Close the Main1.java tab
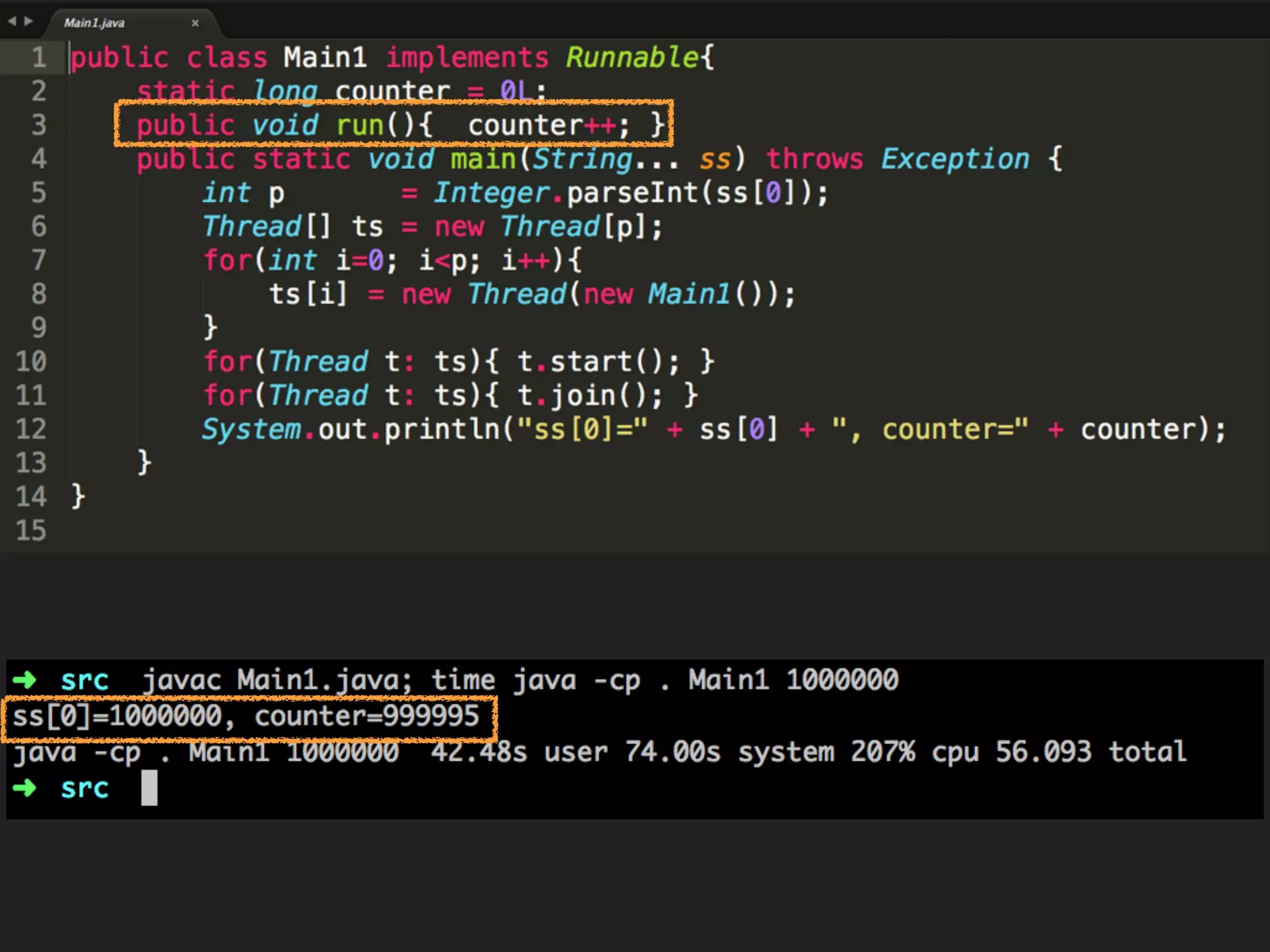 click(195, 23)
